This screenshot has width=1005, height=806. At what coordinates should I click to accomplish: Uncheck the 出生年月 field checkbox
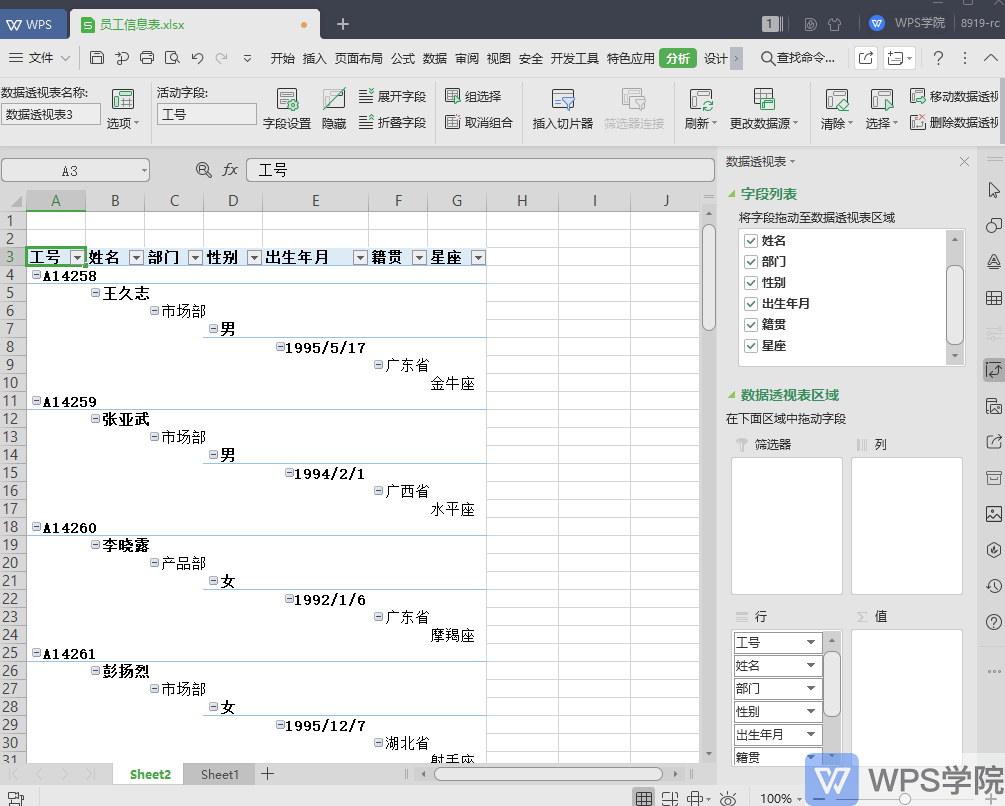pyautogui.click(x=751, y=304)
